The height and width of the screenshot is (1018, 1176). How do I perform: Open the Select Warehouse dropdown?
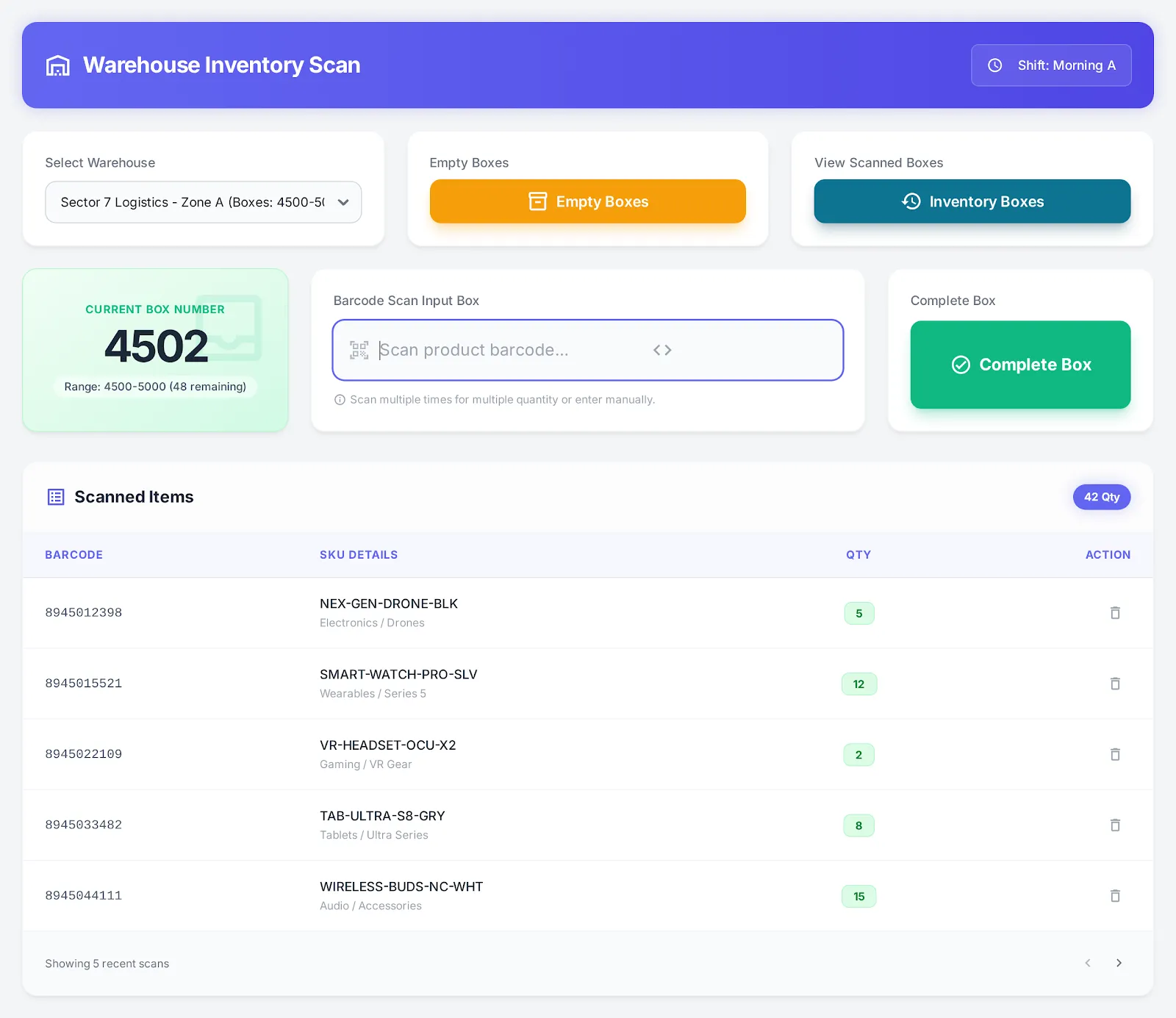(x=203, y=201)
